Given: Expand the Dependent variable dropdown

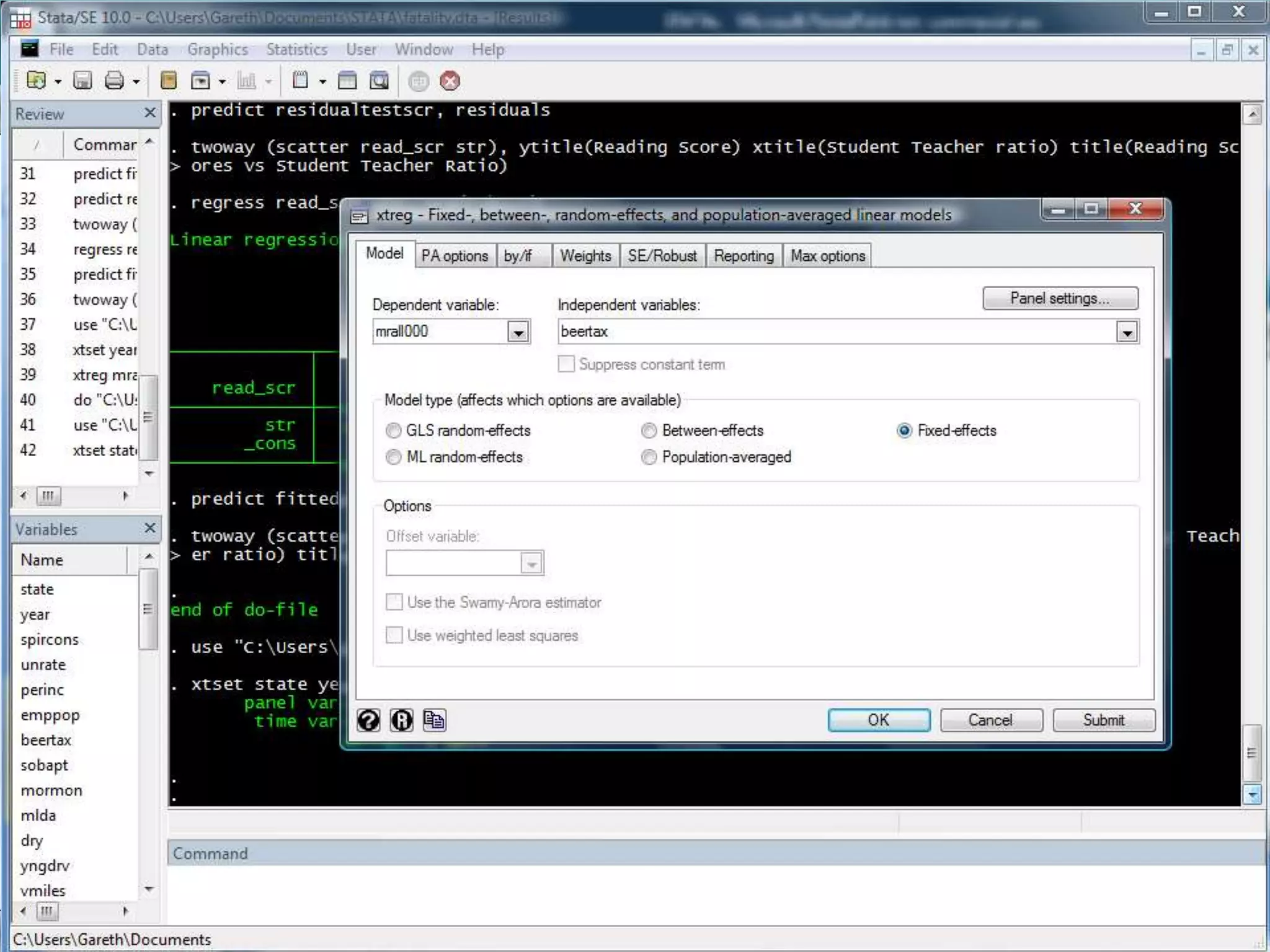Looking at the screenshot, I should [518, 332].
